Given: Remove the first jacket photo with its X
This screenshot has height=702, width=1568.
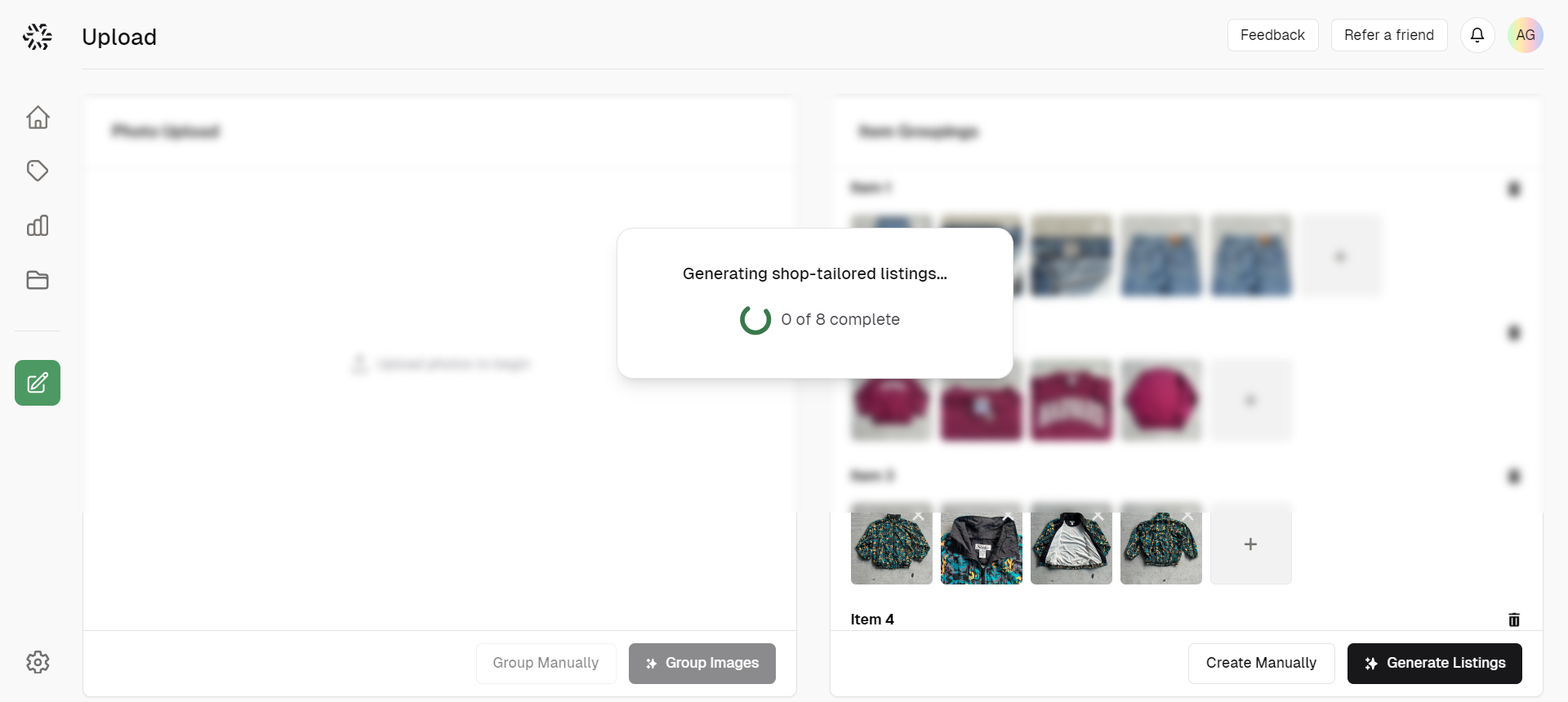Looking at the screenshot, I should (x=919, y=517).
